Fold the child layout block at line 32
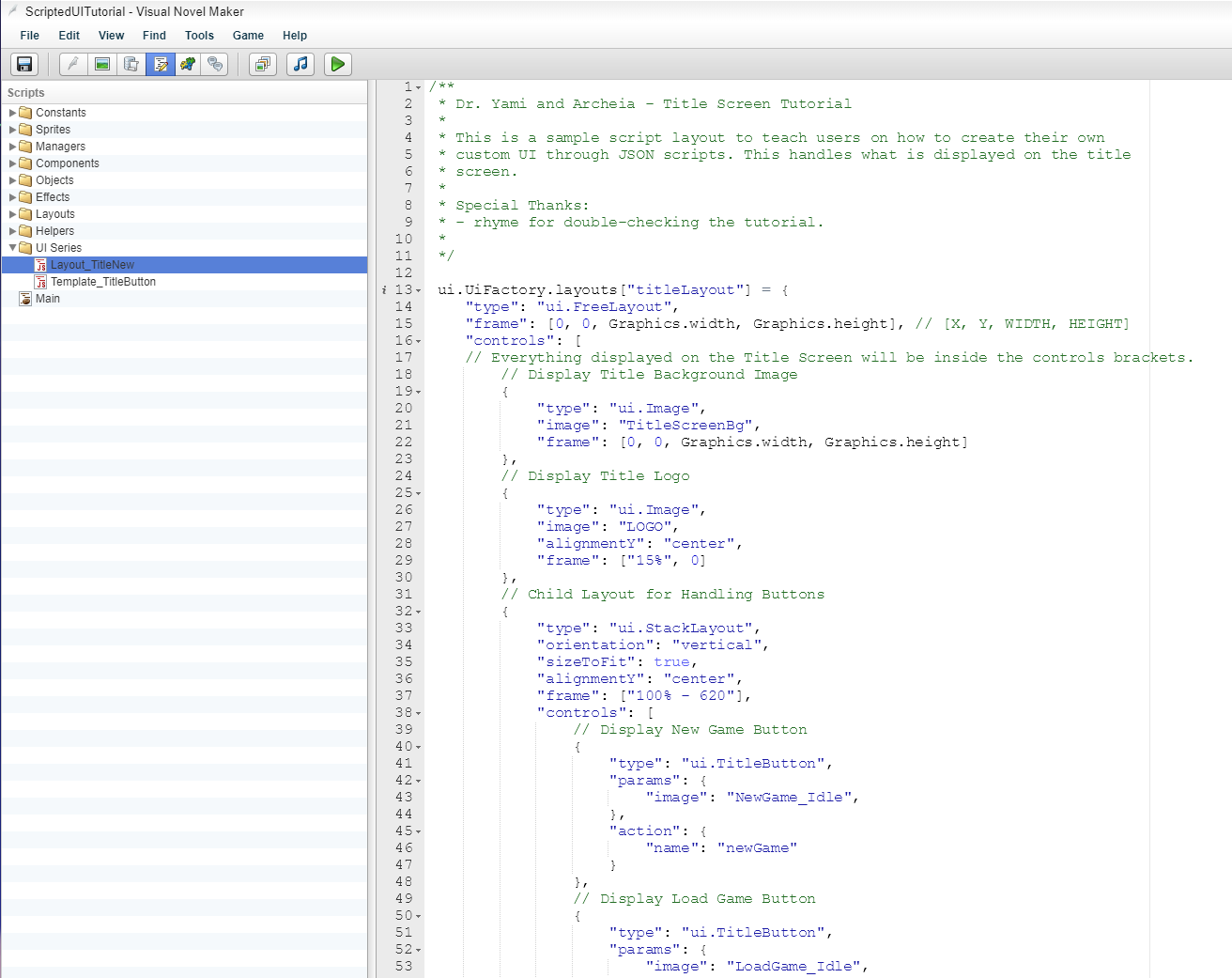1232x978 pixels. click(x=419, y=612)
